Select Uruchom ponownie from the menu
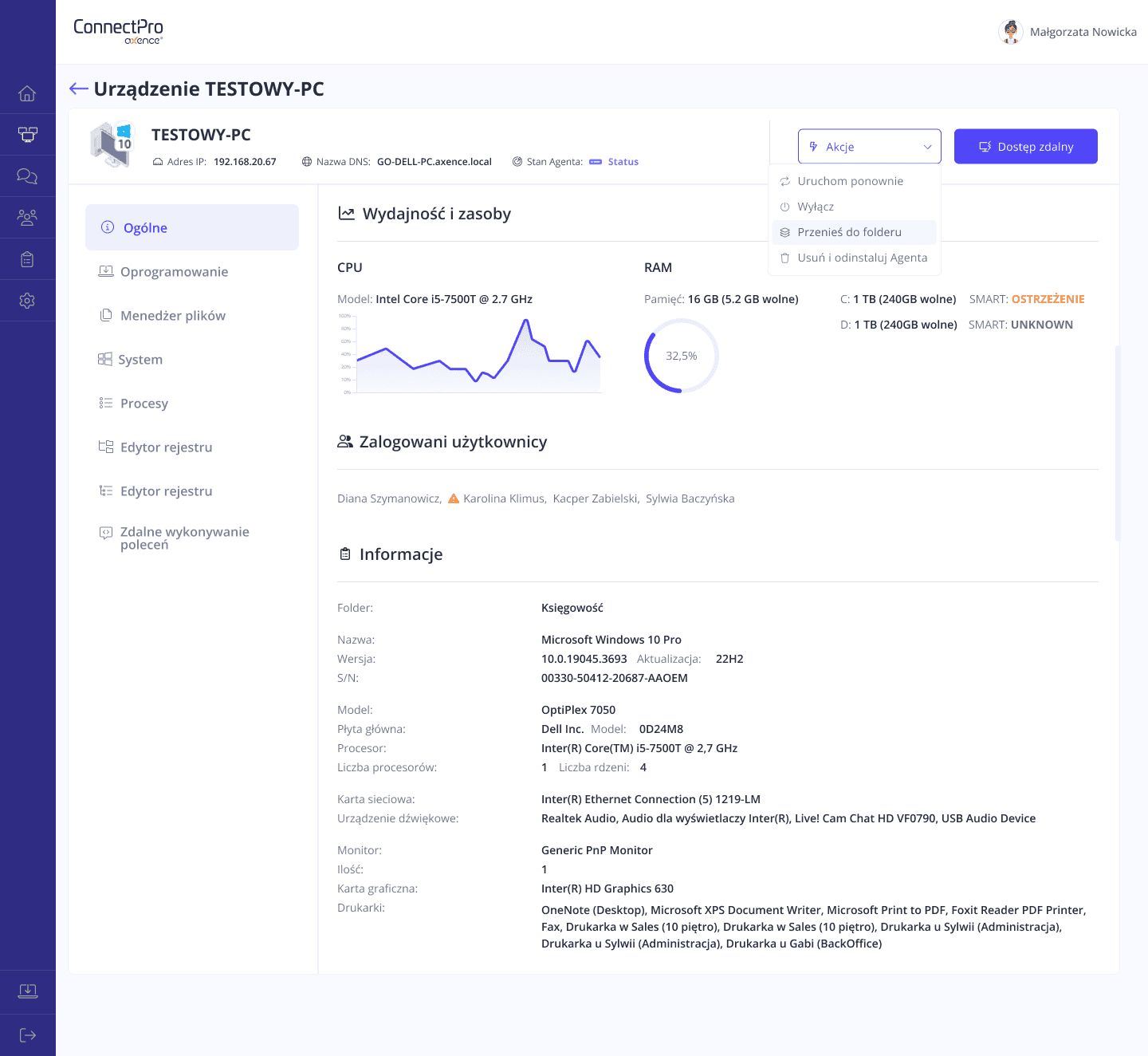 point(854,181)
